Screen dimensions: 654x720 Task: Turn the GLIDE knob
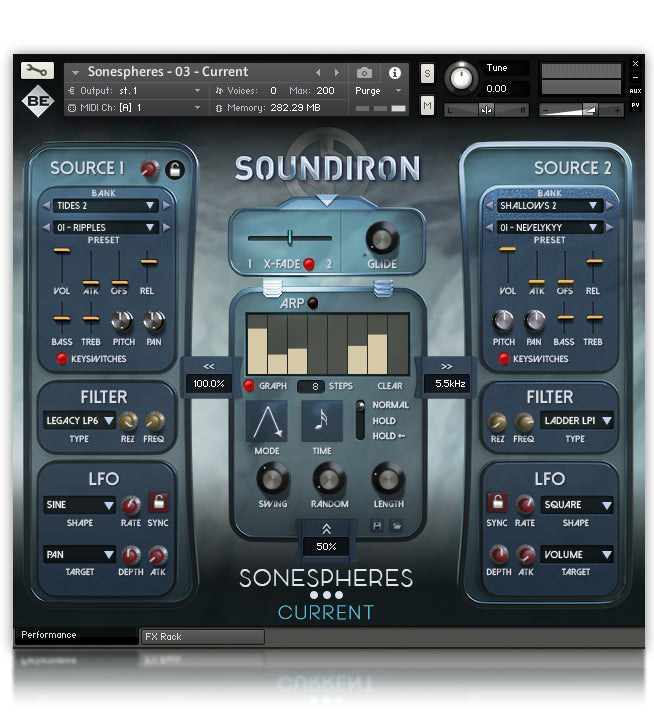[x=382, y=239]
